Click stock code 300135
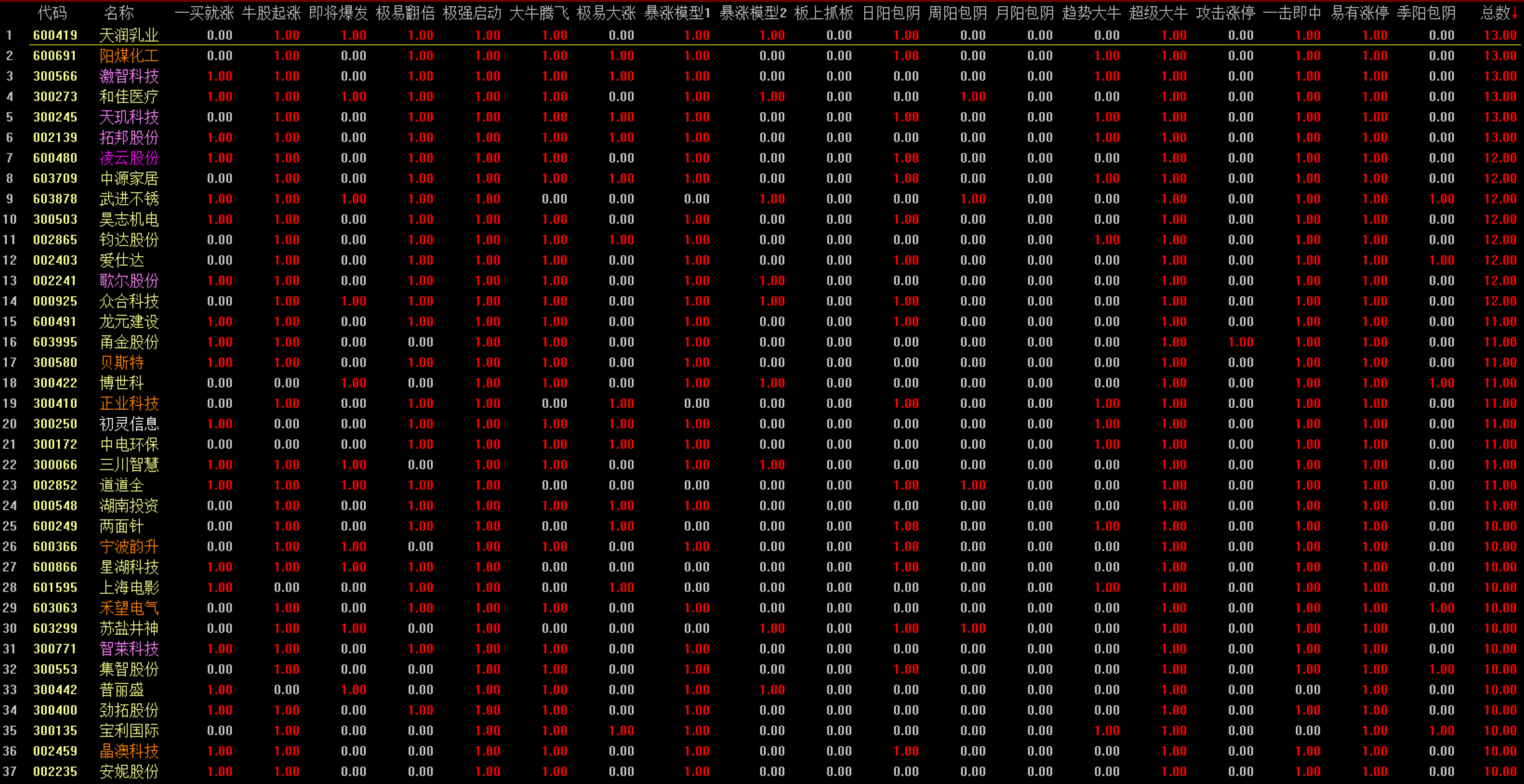The image size is (1524, 784). 55,731
